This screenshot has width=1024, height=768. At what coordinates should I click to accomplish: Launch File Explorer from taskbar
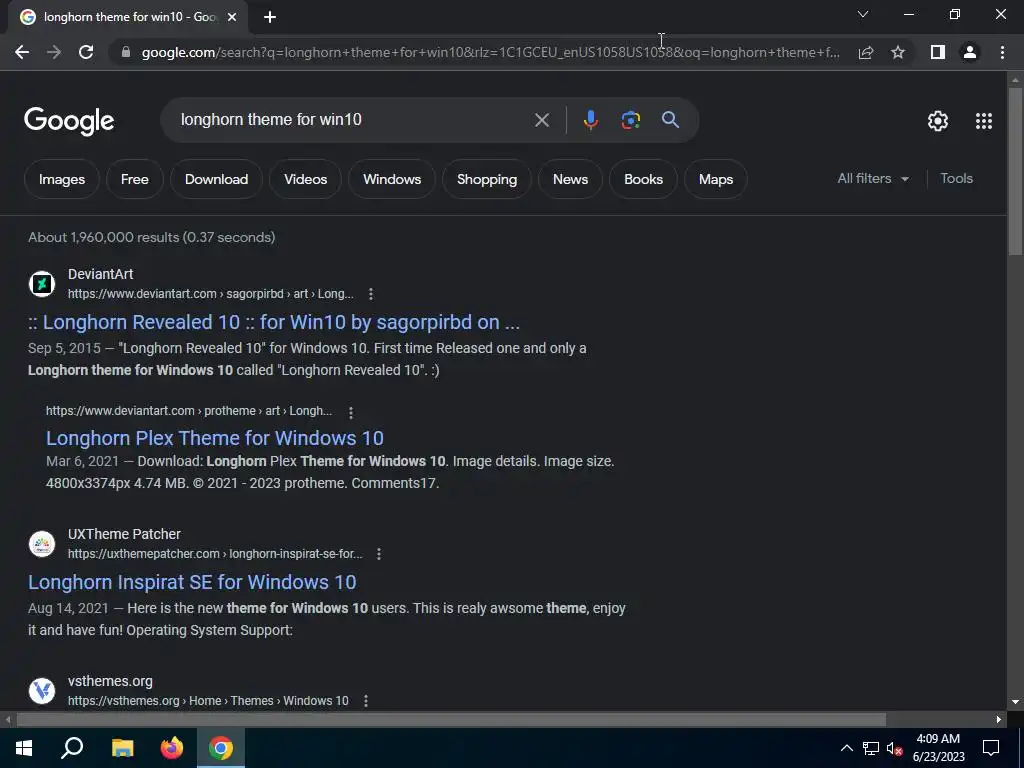(x=122, y=748)
